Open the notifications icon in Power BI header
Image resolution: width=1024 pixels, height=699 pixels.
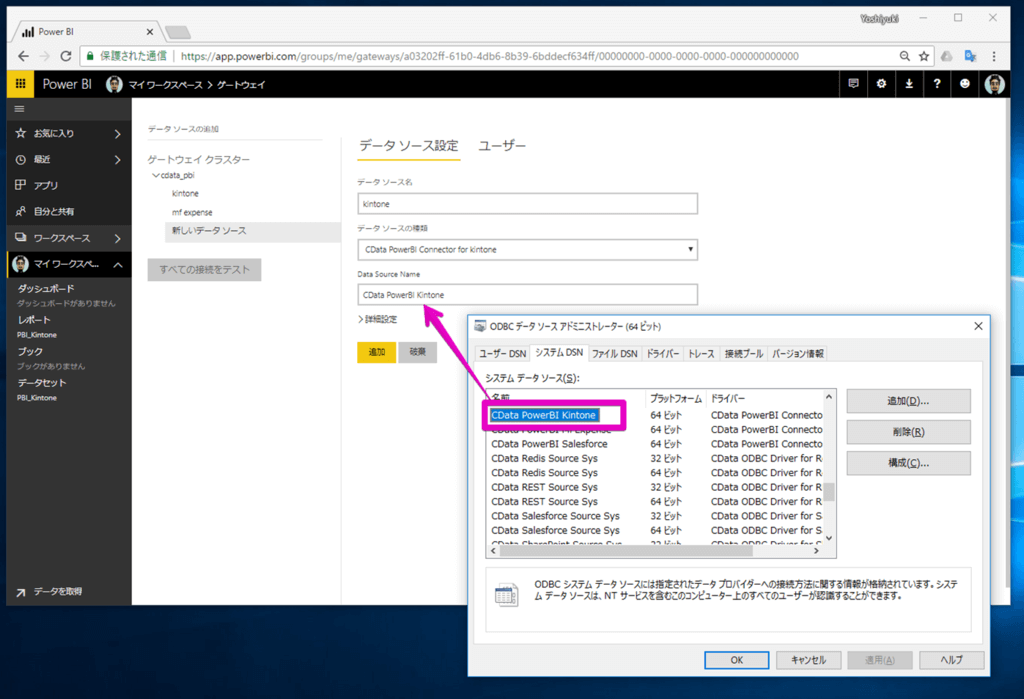pos(853,84)
